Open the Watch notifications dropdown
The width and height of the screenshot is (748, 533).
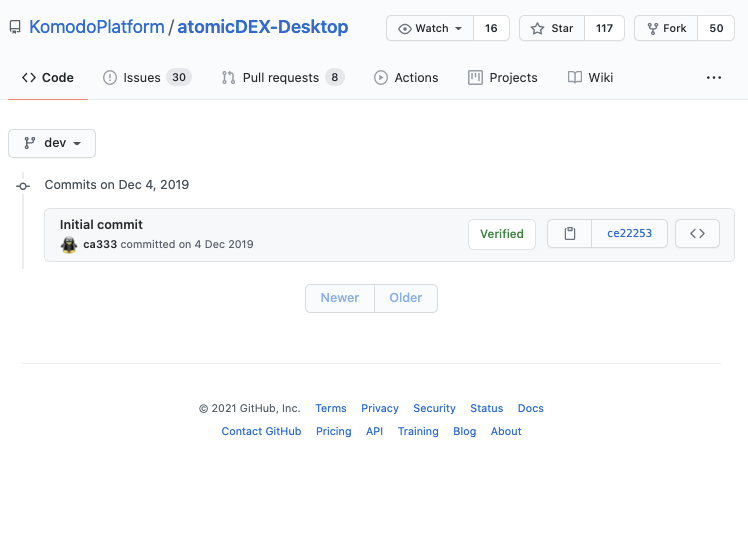click(x=430, y=28)
